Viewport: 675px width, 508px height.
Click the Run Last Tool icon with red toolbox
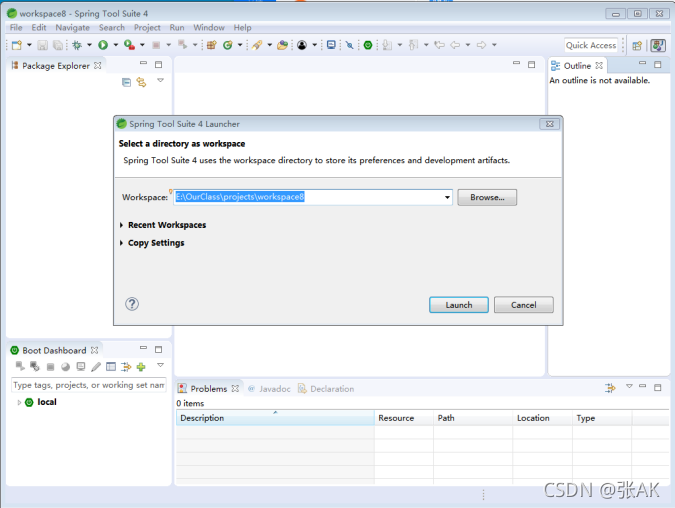129,45
